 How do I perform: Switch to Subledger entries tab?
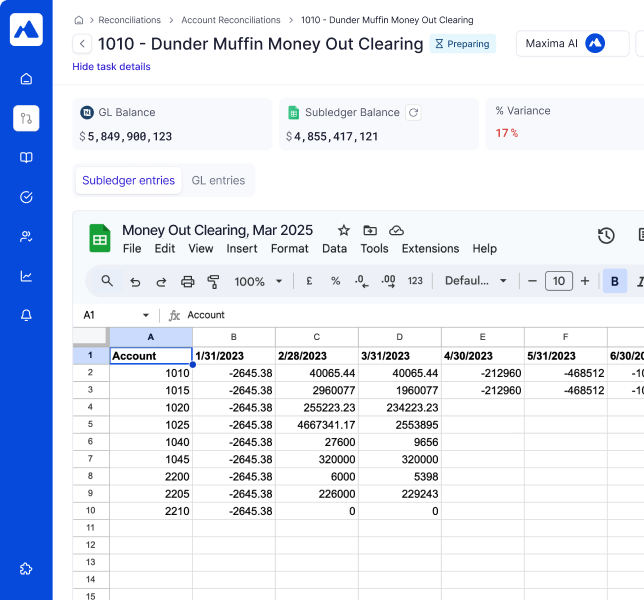coord(129,180)
